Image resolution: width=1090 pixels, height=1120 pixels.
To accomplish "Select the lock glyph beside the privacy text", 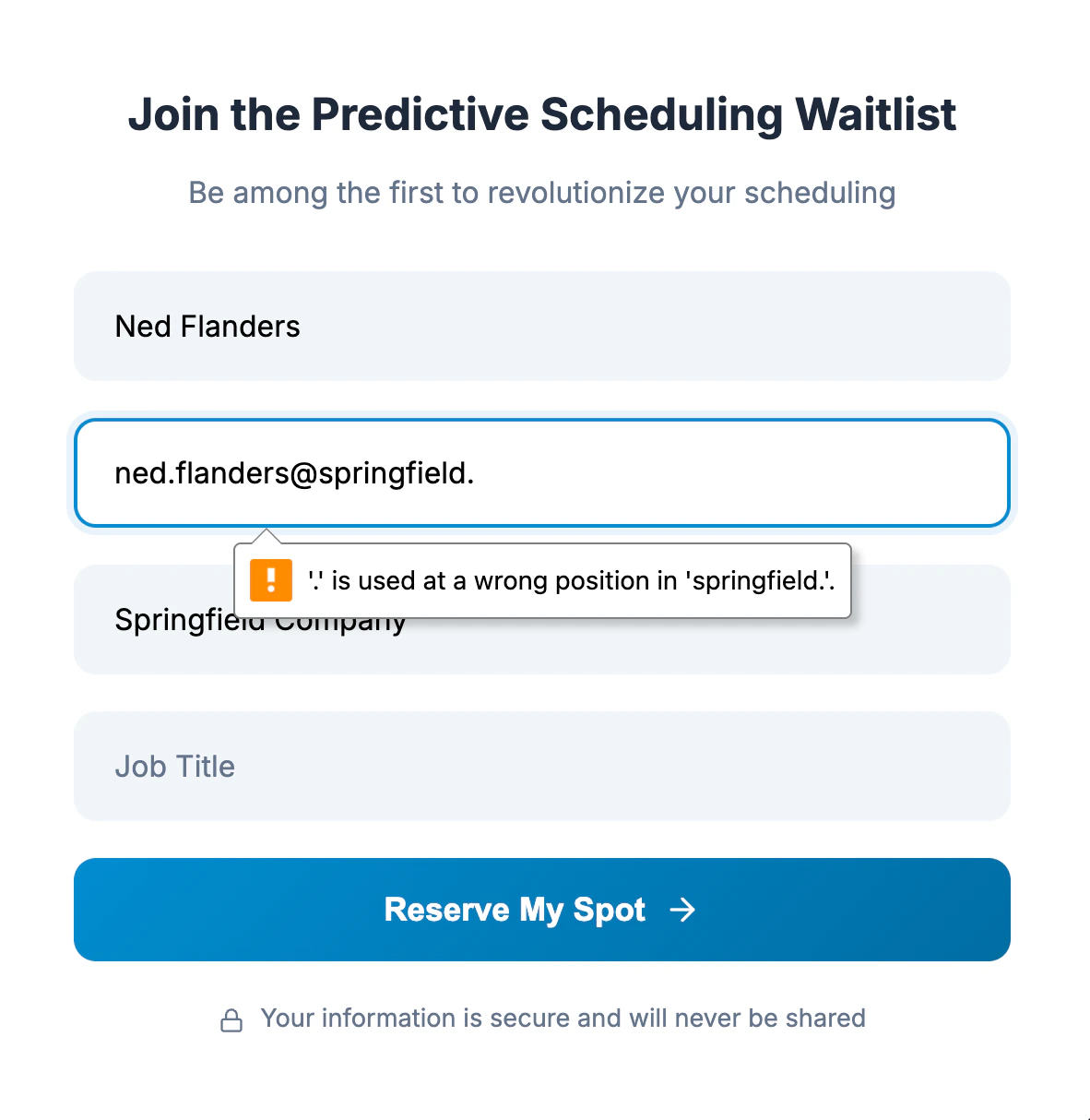I will 231,1019.
